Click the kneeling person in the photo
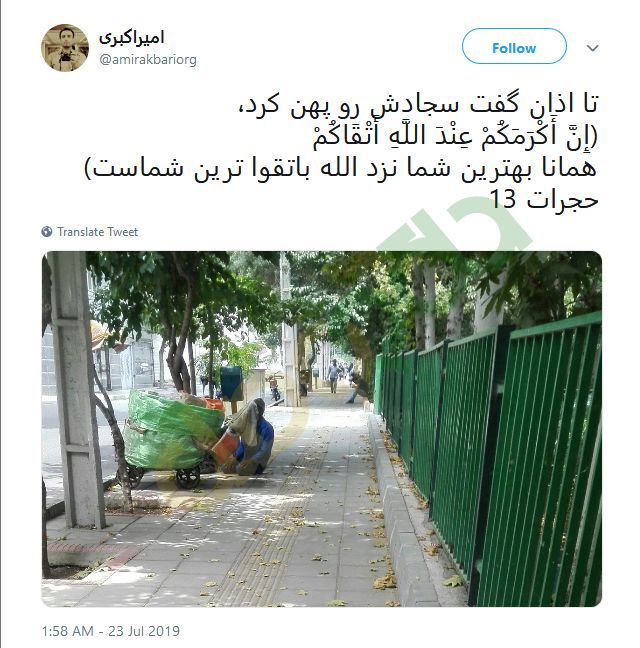The height and width of the screenshot is (648, 640). pos(252,438)
